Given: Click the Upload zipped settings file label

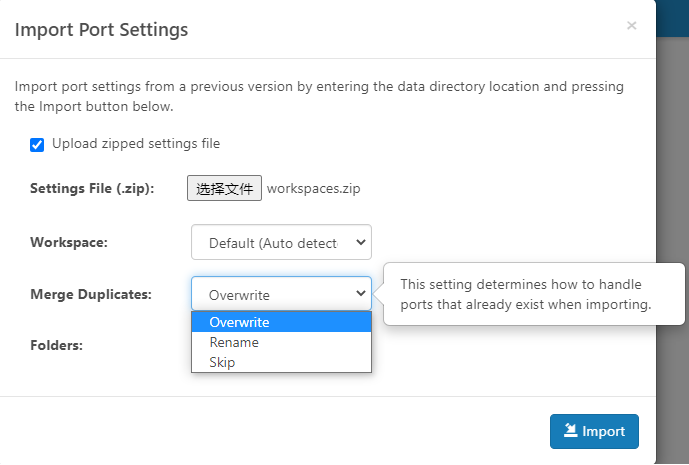Looking at the screenshot, I should [136, 144].
